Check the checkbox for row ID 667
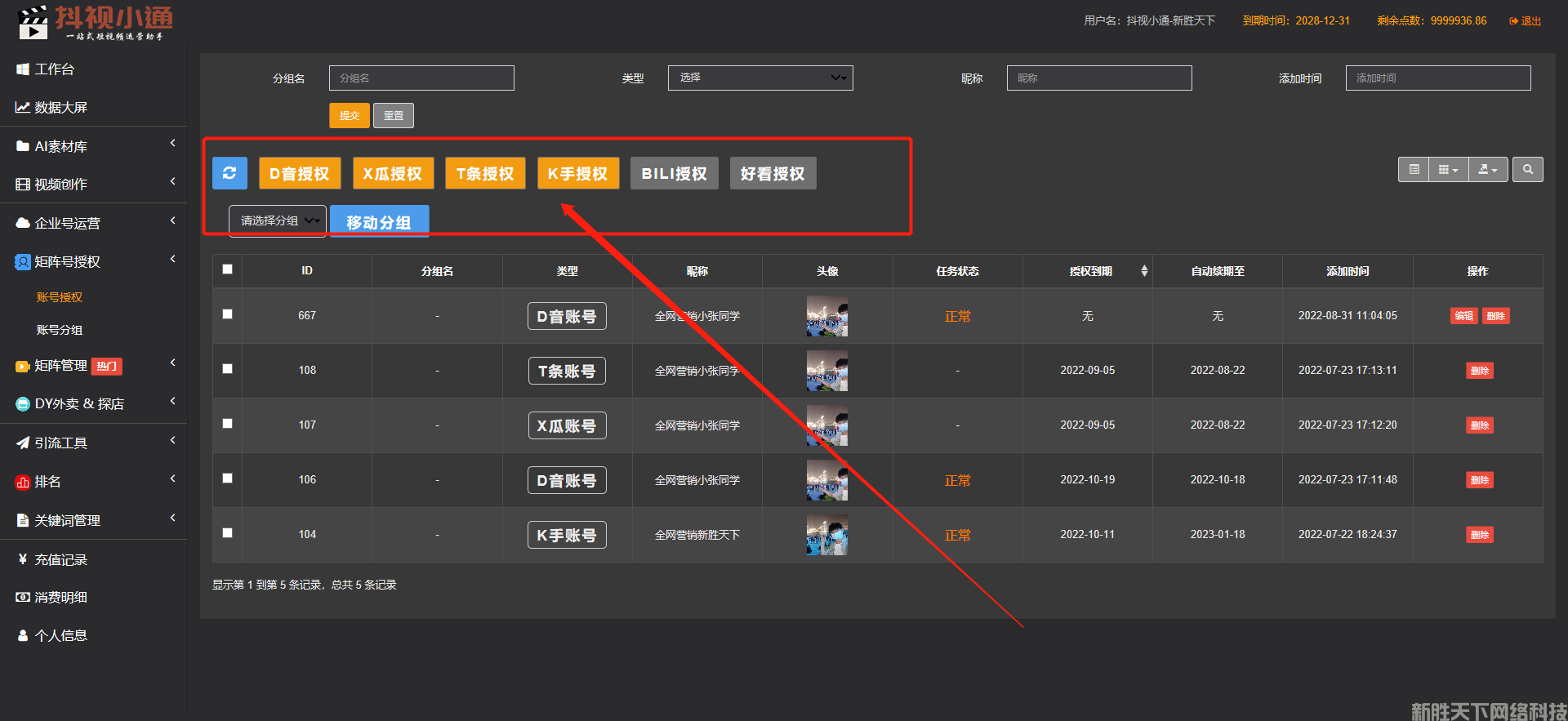Image resolution: width=1568 pixels, height=721 pixels. pos(228,314)
